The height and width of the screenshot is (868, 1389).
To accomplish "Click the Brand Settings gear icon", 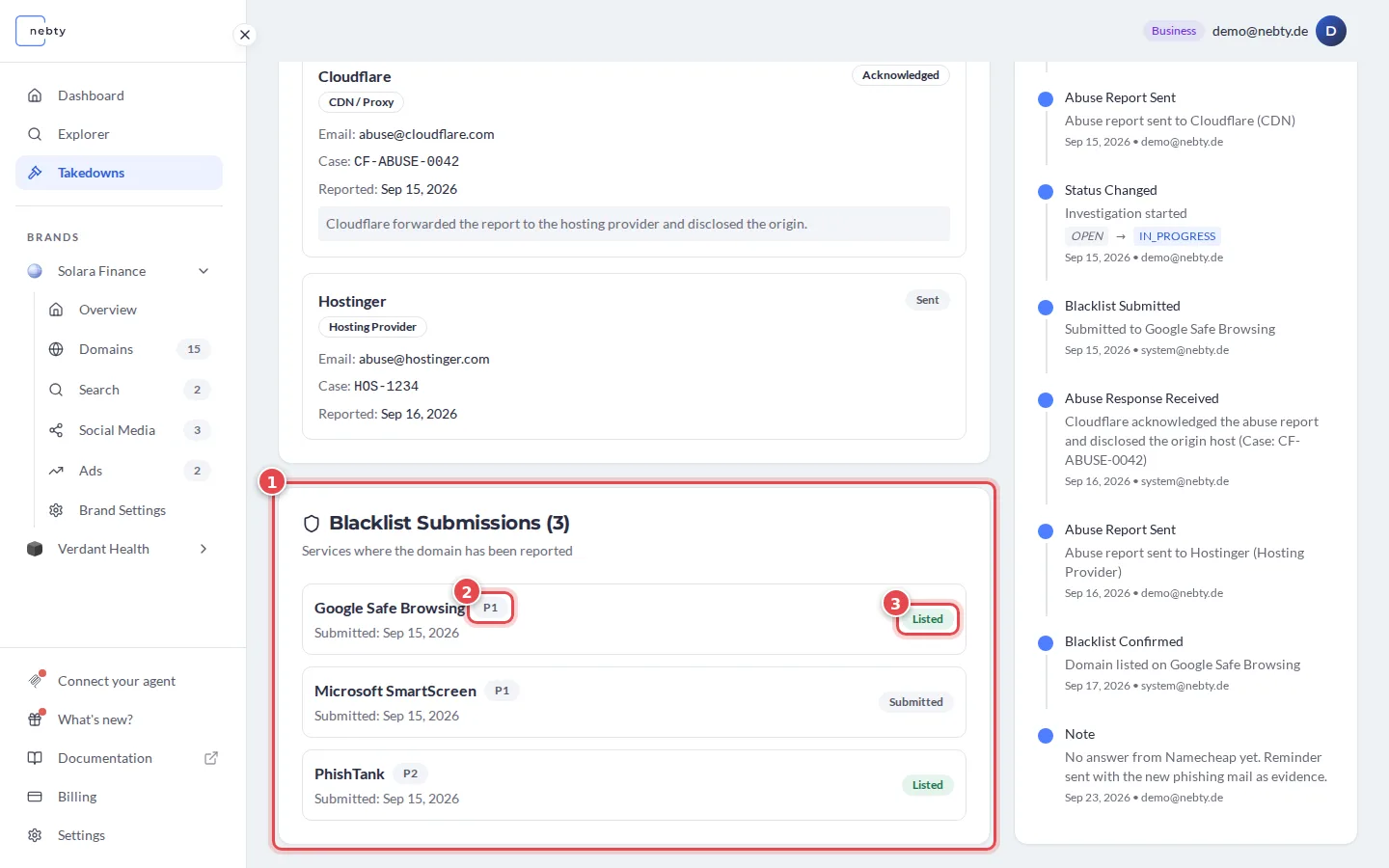I will point(56,510).
